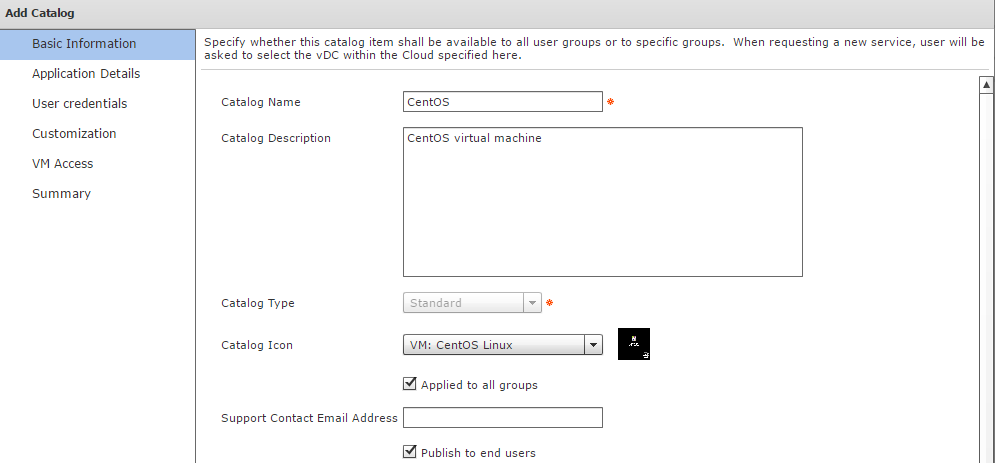Disable the Publish to end users checkbox
Image resolution: width=995 pixels, height=463 pixels.
point(409,452)
